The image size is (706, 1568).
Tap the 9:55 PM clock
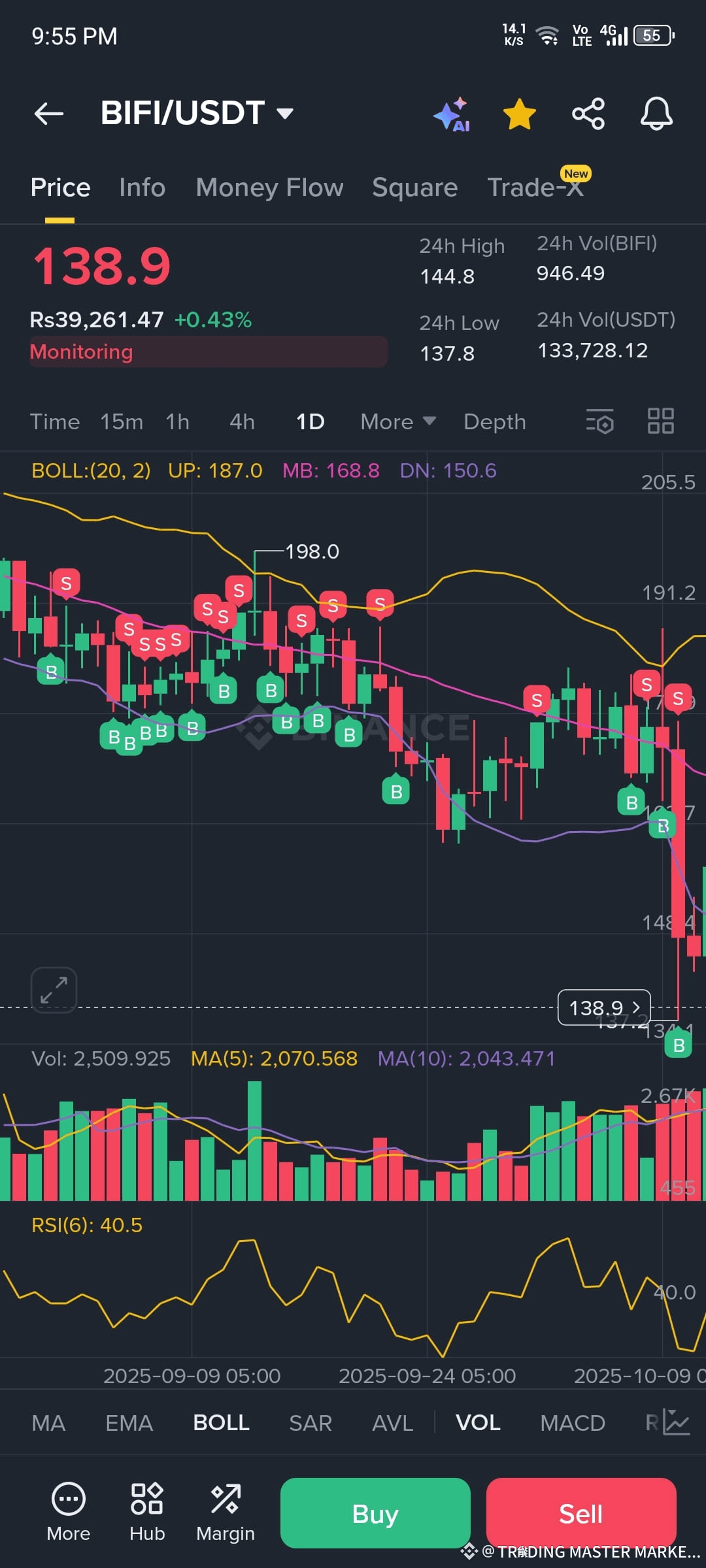(75, 36)
